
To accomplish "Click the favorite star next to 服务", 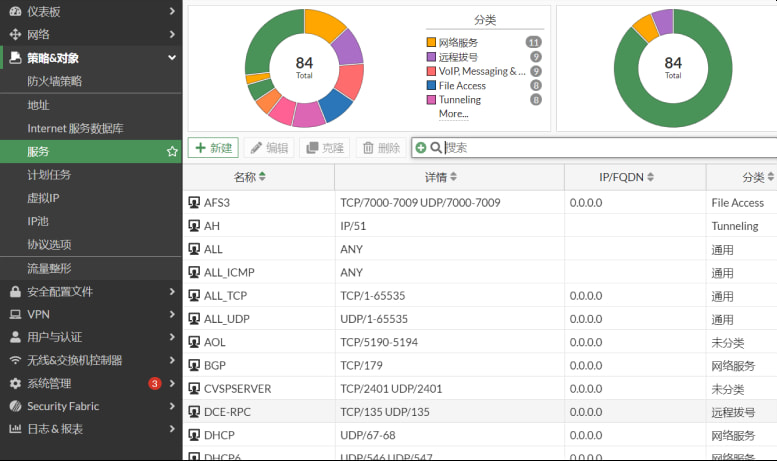I will coord(172,151).
